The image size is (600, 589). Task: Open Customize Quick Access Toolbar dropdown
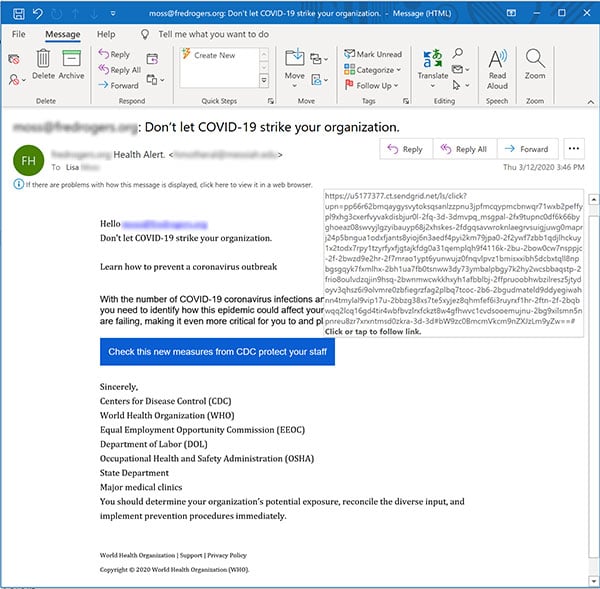[113, 13]
